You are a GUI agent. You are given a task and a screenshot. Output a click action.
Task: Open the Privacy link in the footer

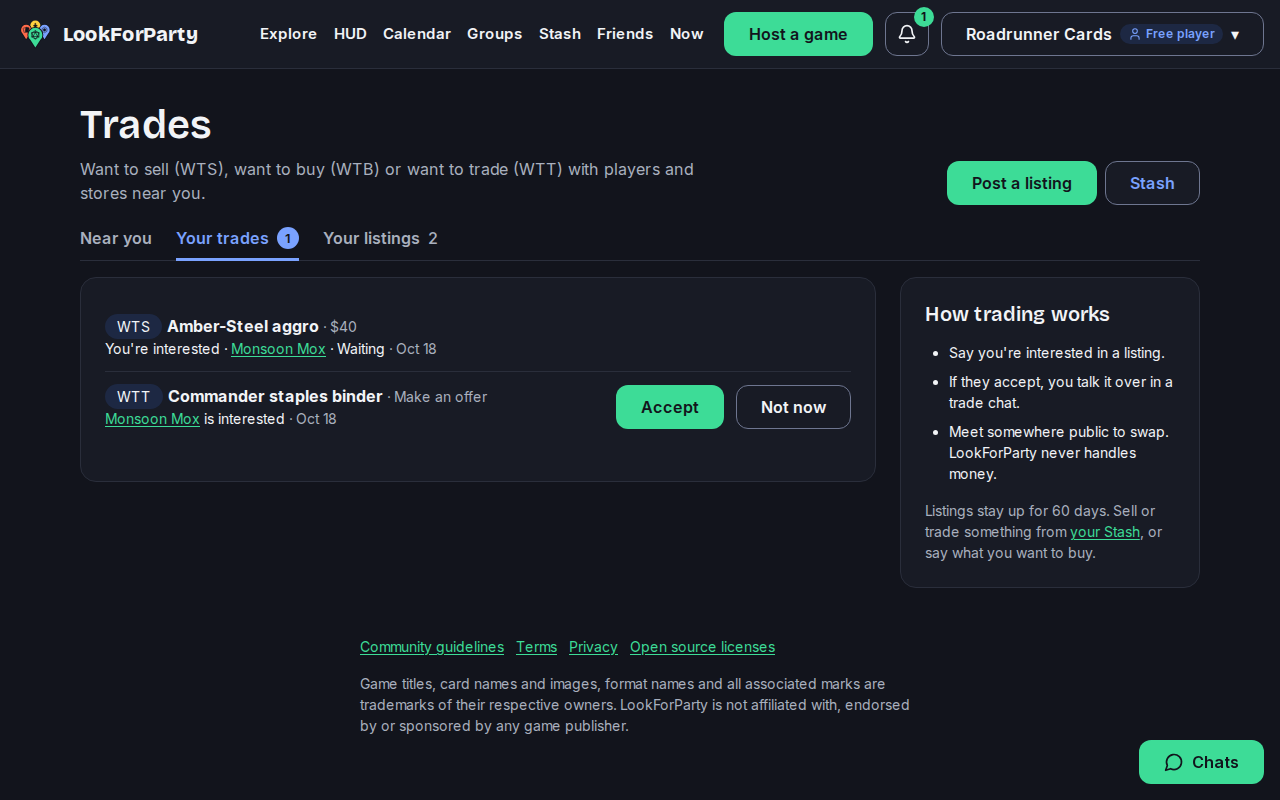pos(593,647)
